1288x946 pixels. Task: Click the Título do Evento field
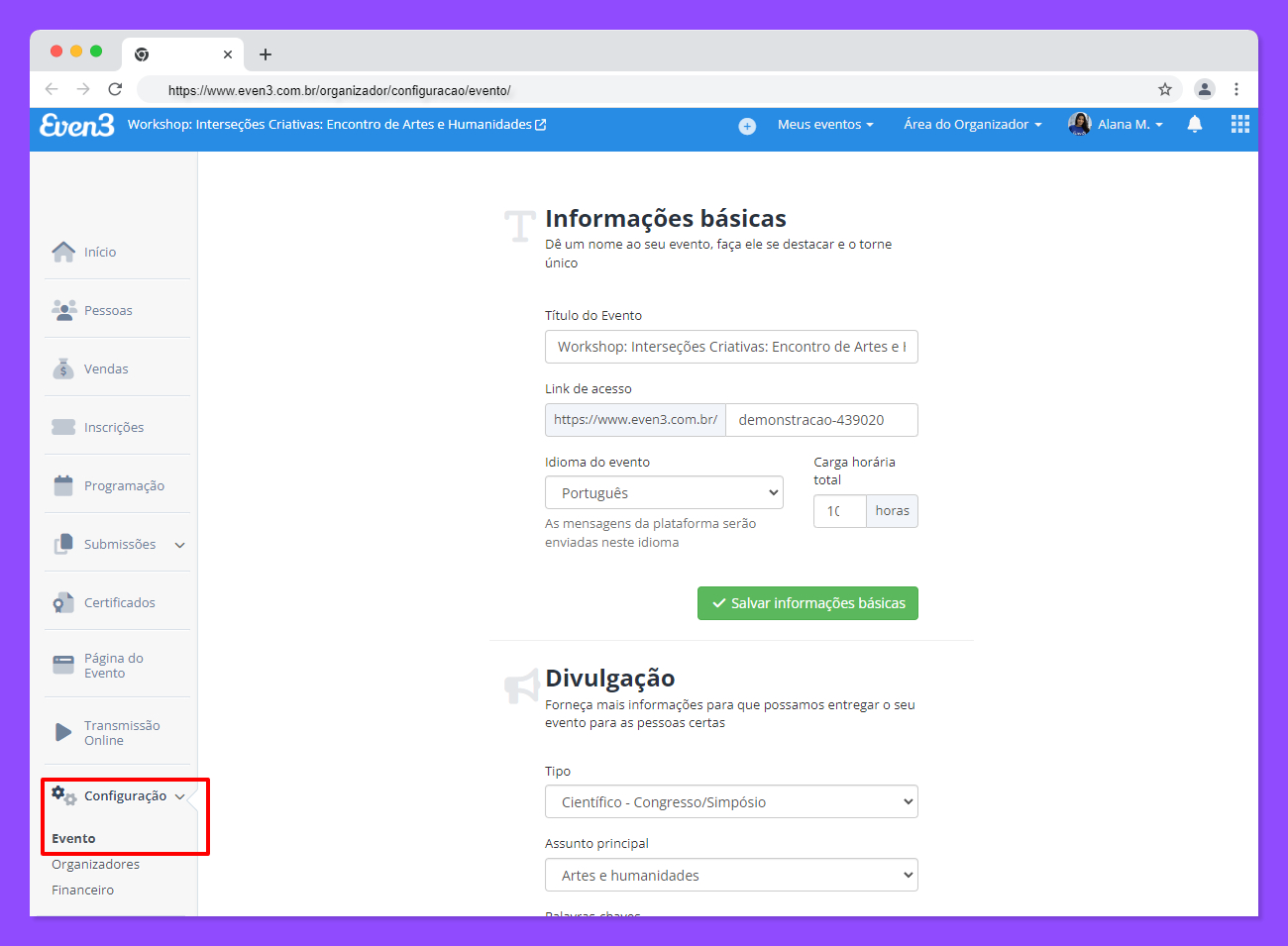point(731,347)
